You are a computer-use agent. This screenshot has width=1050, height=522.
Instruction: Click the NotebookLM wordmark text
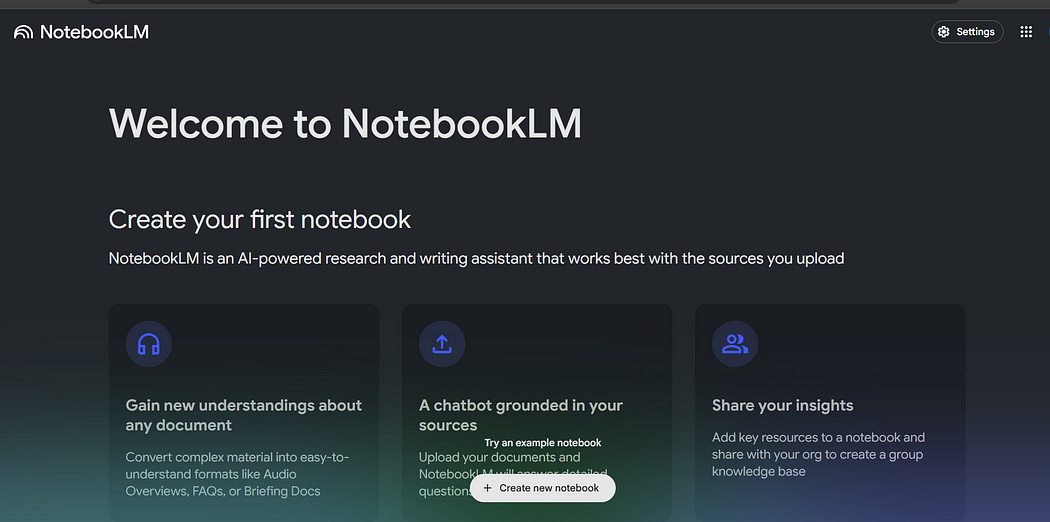point(94,32)
